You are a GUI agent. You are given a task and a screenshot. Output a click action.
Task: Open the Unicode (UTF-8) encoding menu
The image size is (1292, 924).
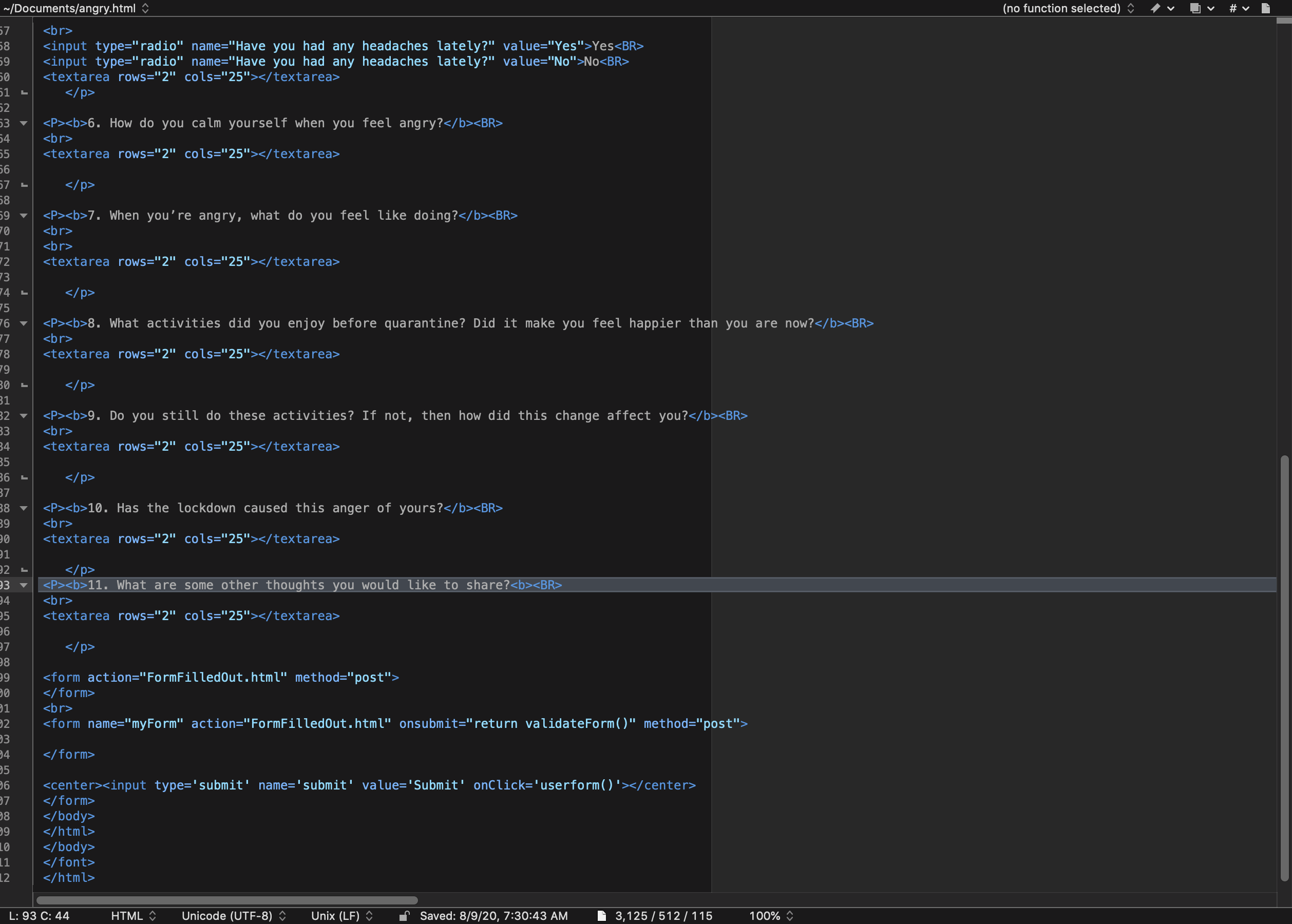click(x=233, y=915)
